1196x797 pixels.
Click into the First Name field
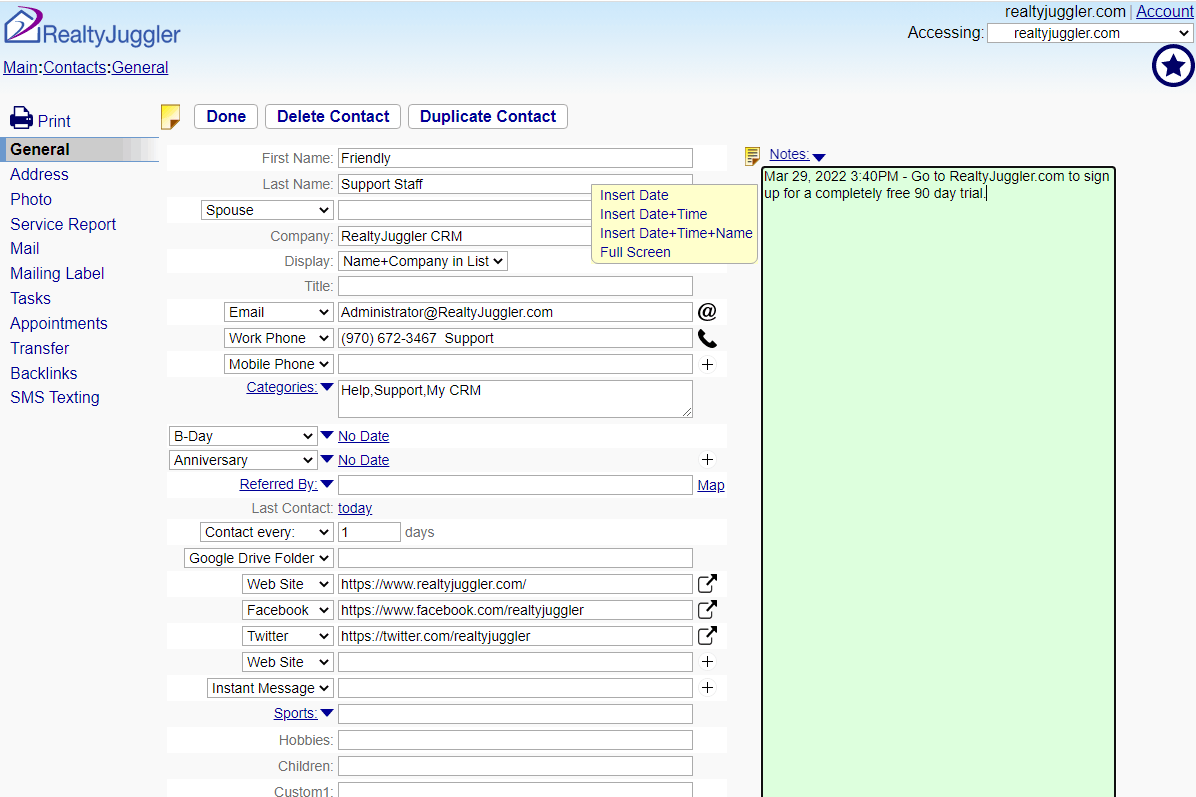[516, 158]
